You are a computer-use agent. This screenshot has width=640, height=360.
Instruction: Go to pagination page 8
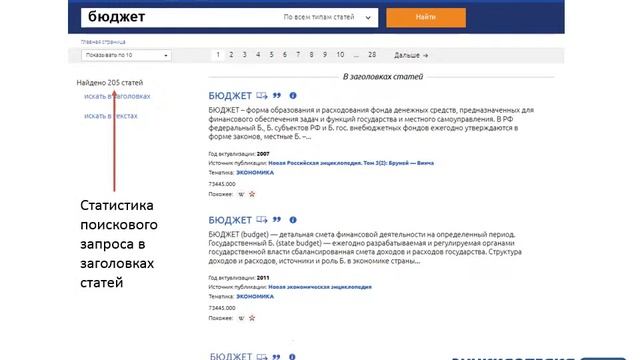[x=311, y=55]
